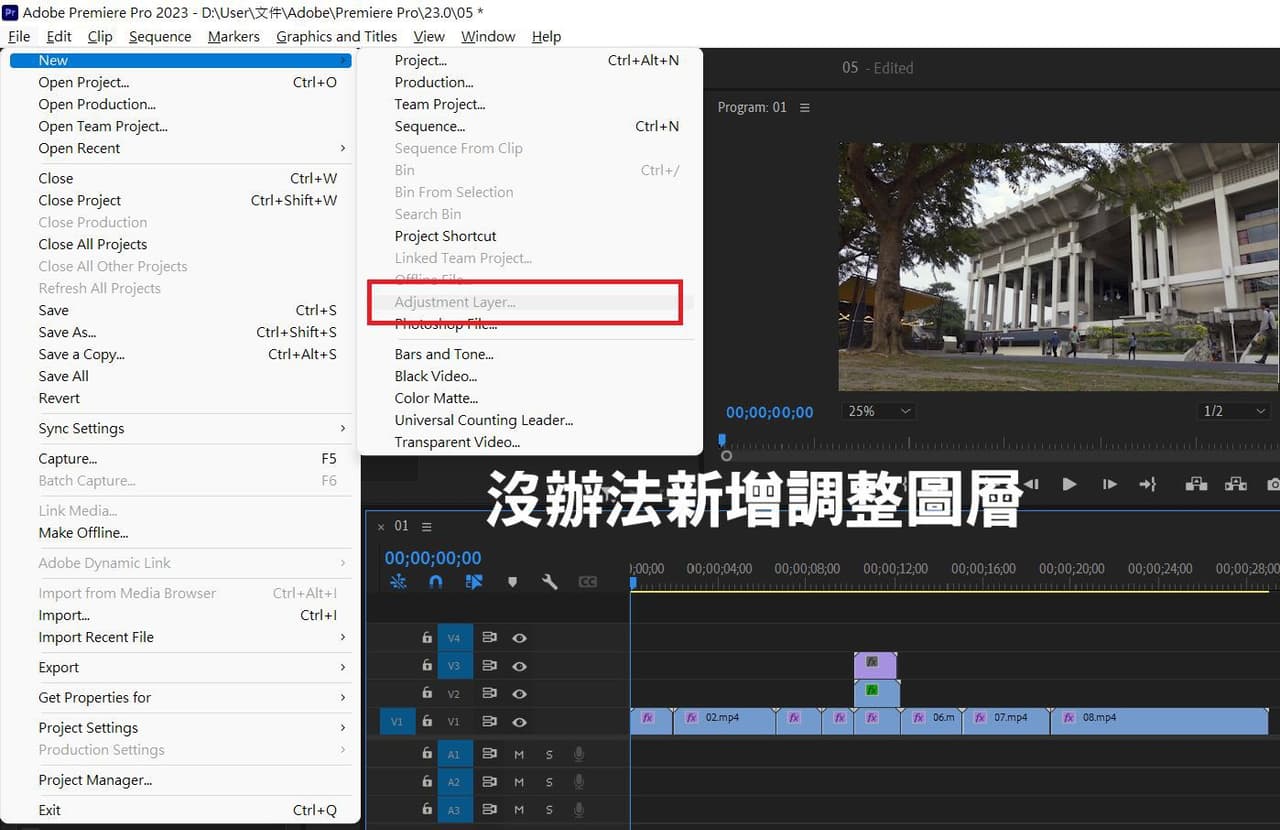Open the timeline 01 panel menu icon

point(427,526)
